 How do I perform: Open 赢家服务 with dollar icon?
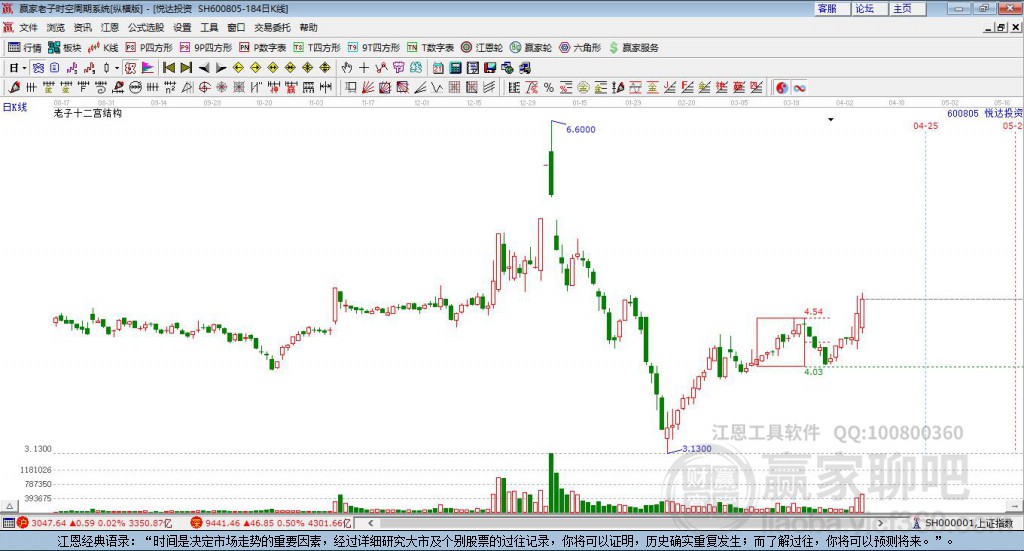point(633,48)
